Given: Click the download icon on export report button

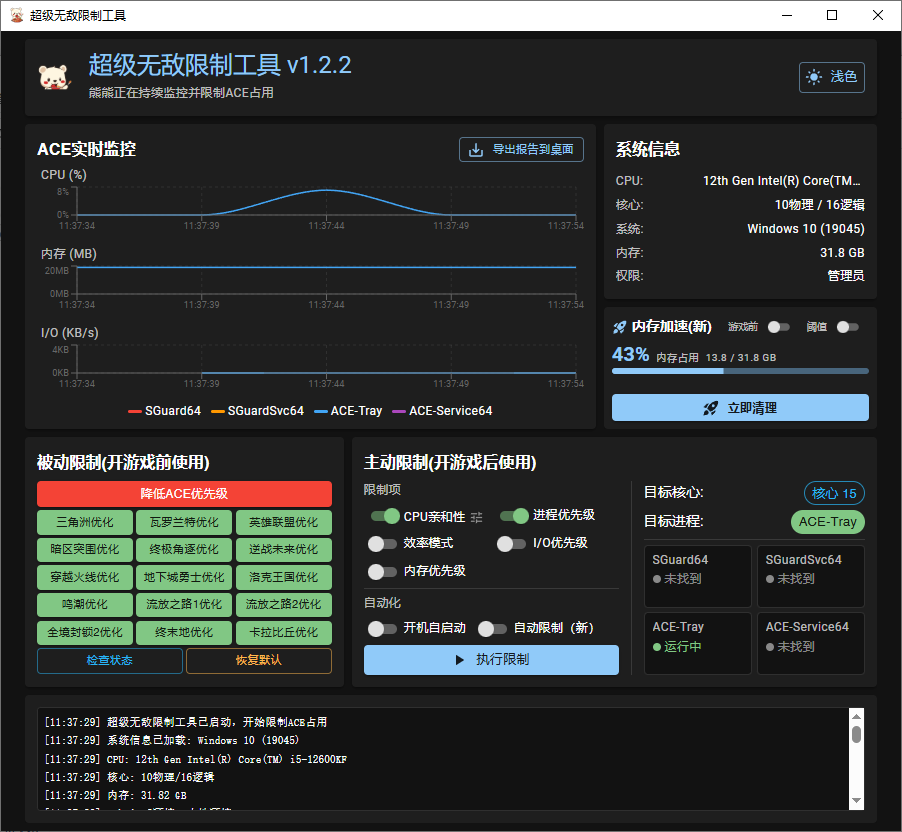Looking at the screenshot, I should pos(476,150).
